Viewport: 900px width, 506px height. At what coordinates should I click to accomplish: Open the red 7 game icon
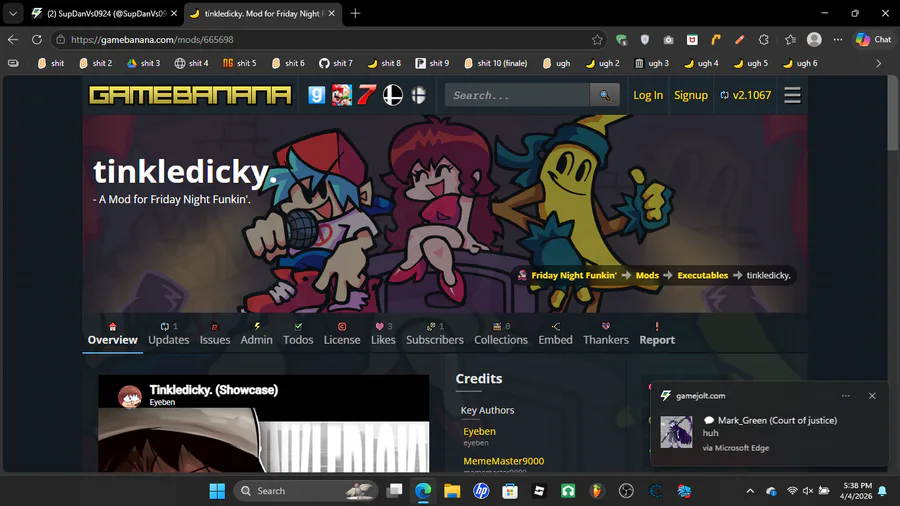click(x=367, y=95)
